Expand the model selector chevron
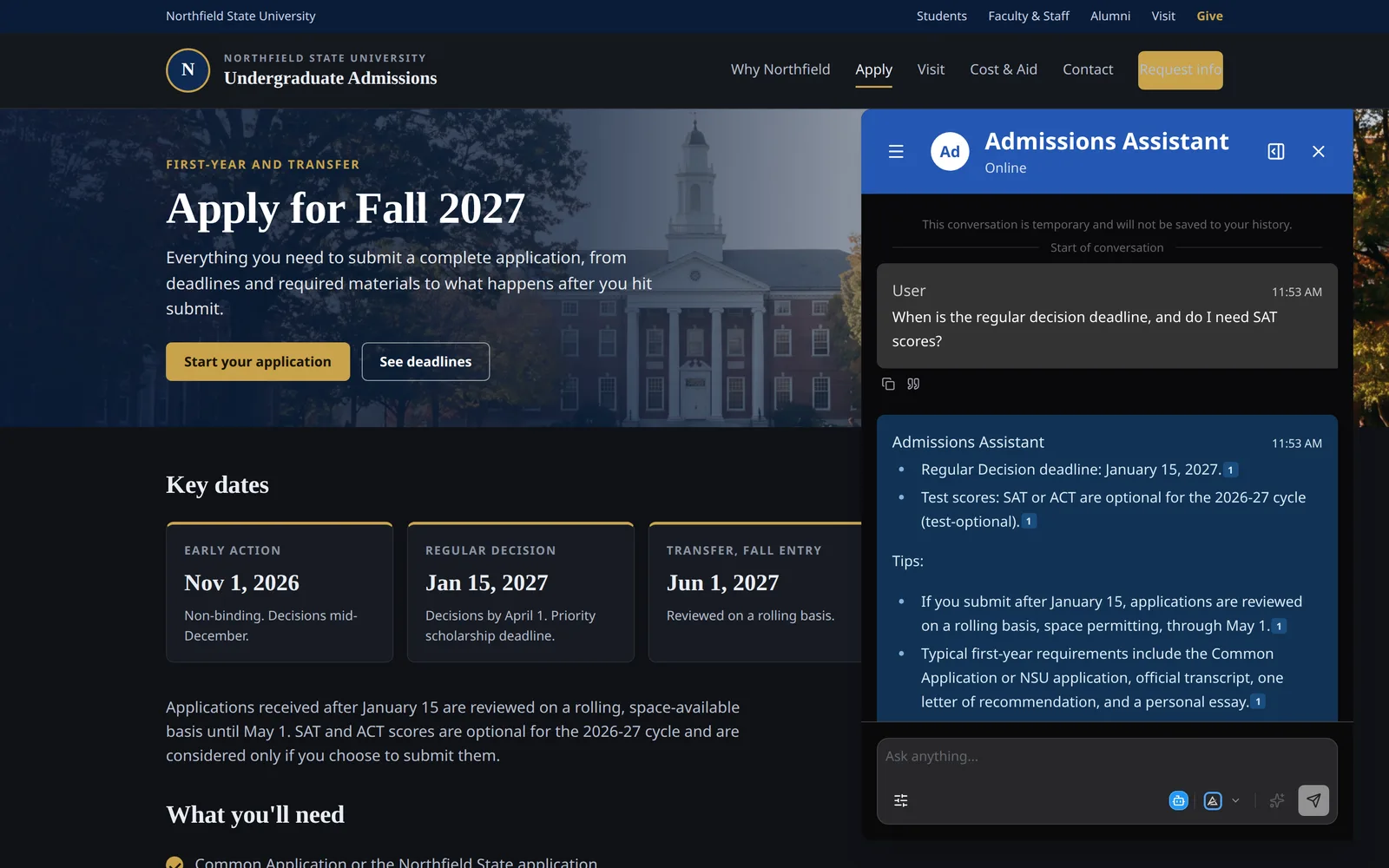 1235,800
